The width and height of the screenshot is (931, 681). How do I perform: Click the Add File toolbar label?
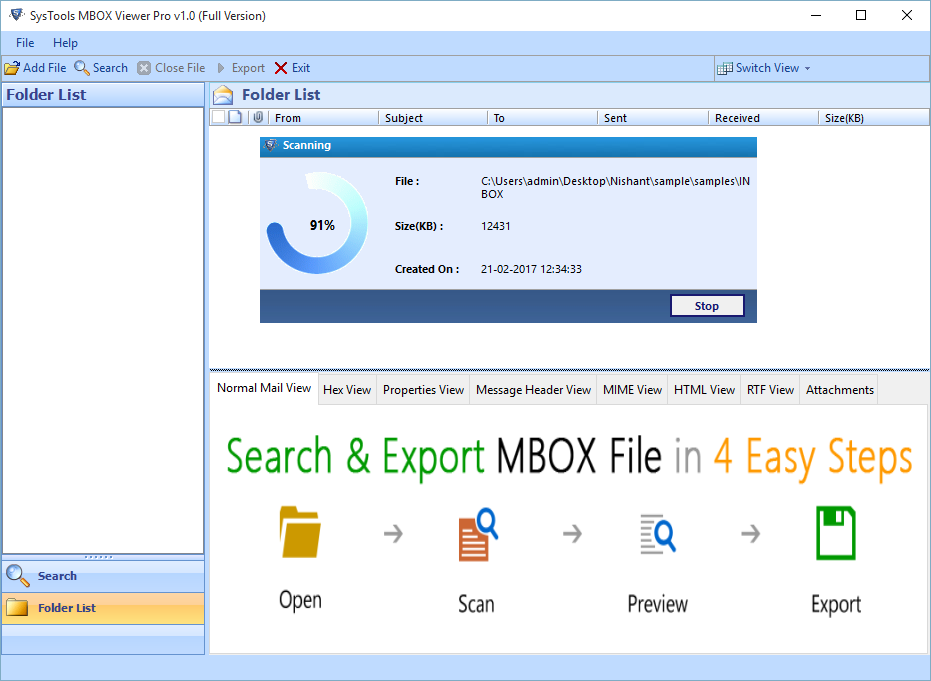point(45,68)
